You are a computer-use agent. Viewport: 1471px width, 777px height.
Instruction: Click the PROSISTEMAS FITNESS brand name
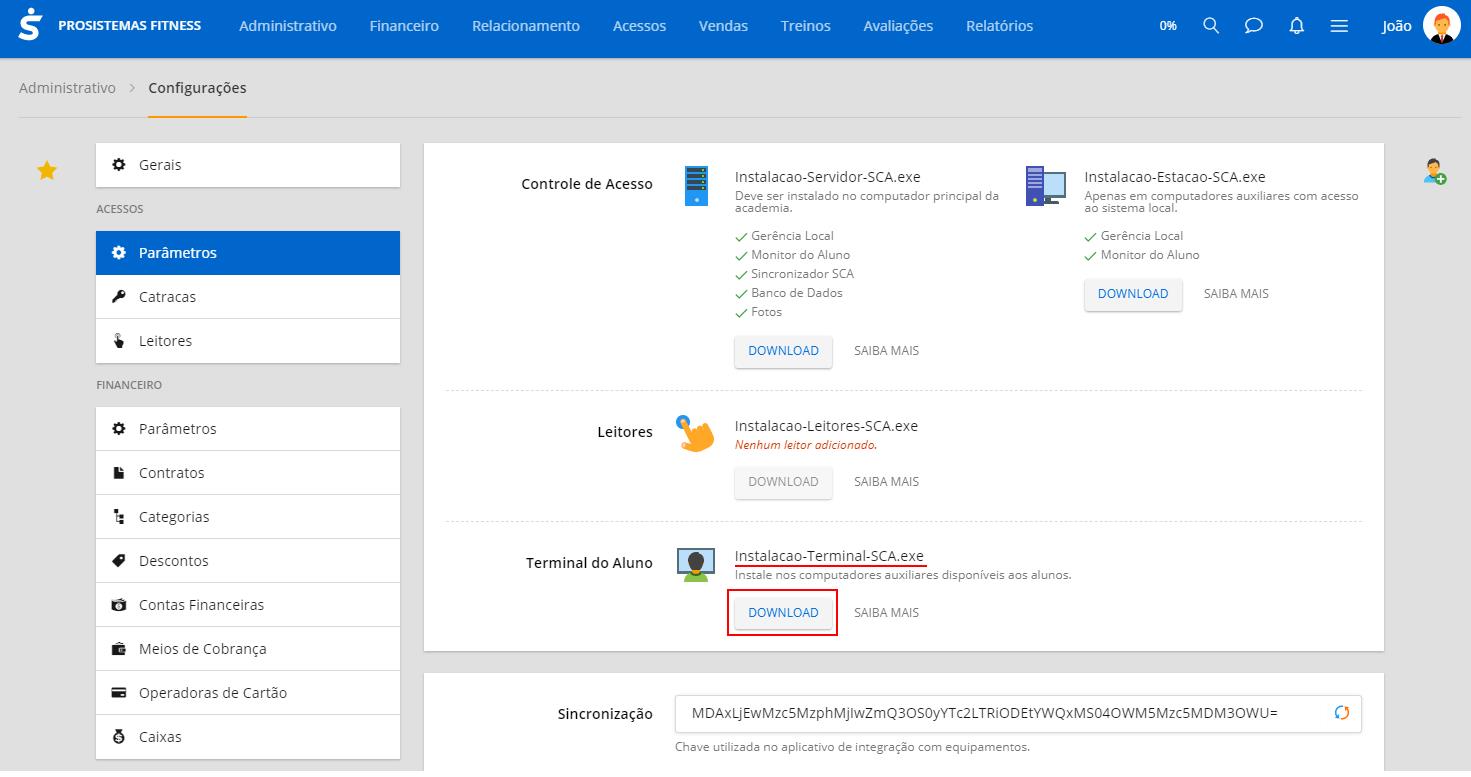tap(130, 26)
